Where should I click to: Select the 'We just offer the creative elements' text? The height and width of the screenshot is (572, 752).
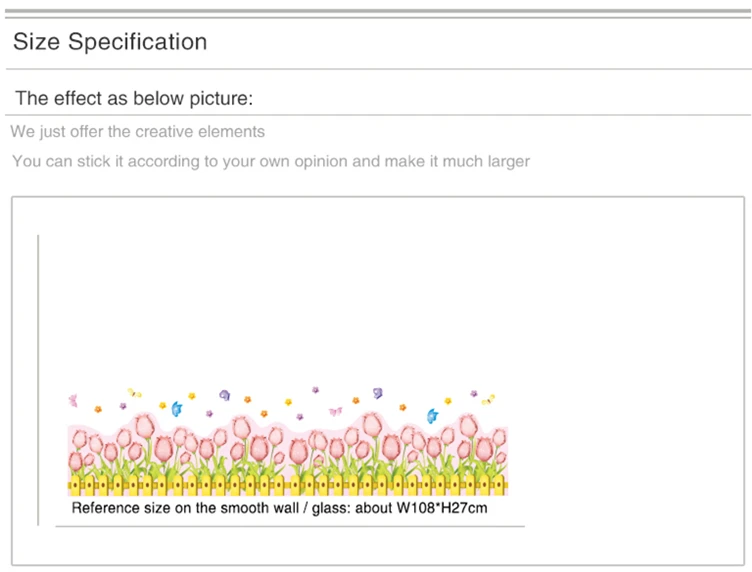138,131
